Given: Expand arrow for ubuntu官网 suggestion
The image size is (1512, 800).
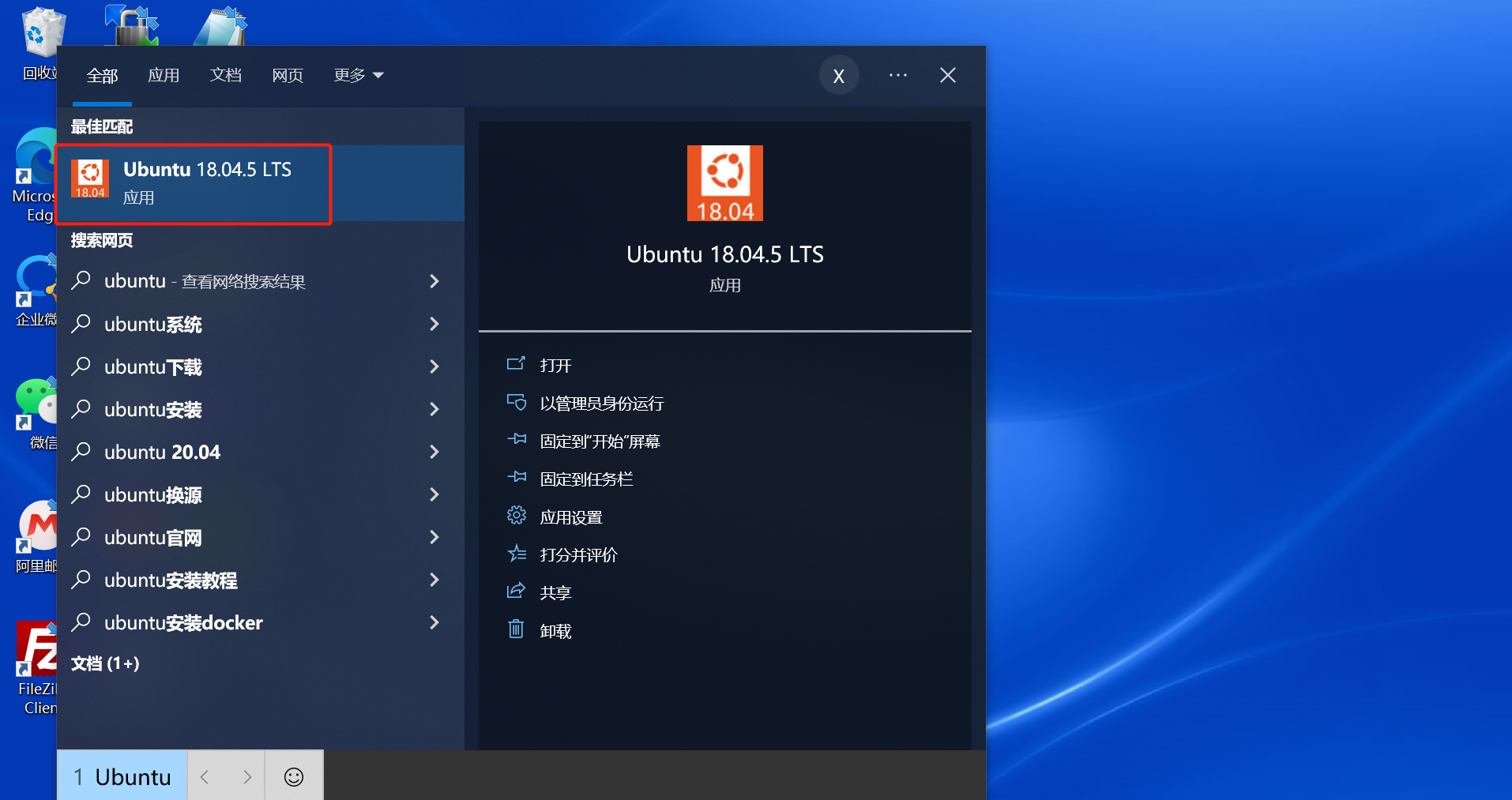Looking at the screenshot, I should coord(434,537).
